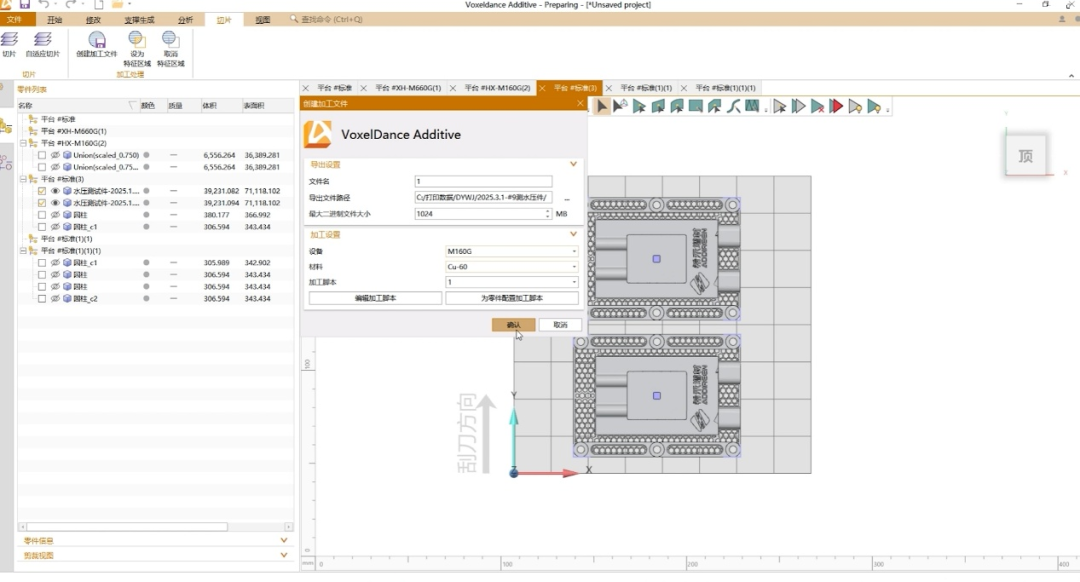Check the Union(scaled_0.750) part checkbox
This screenshot has width=1080, height=582.
[42, 155]
